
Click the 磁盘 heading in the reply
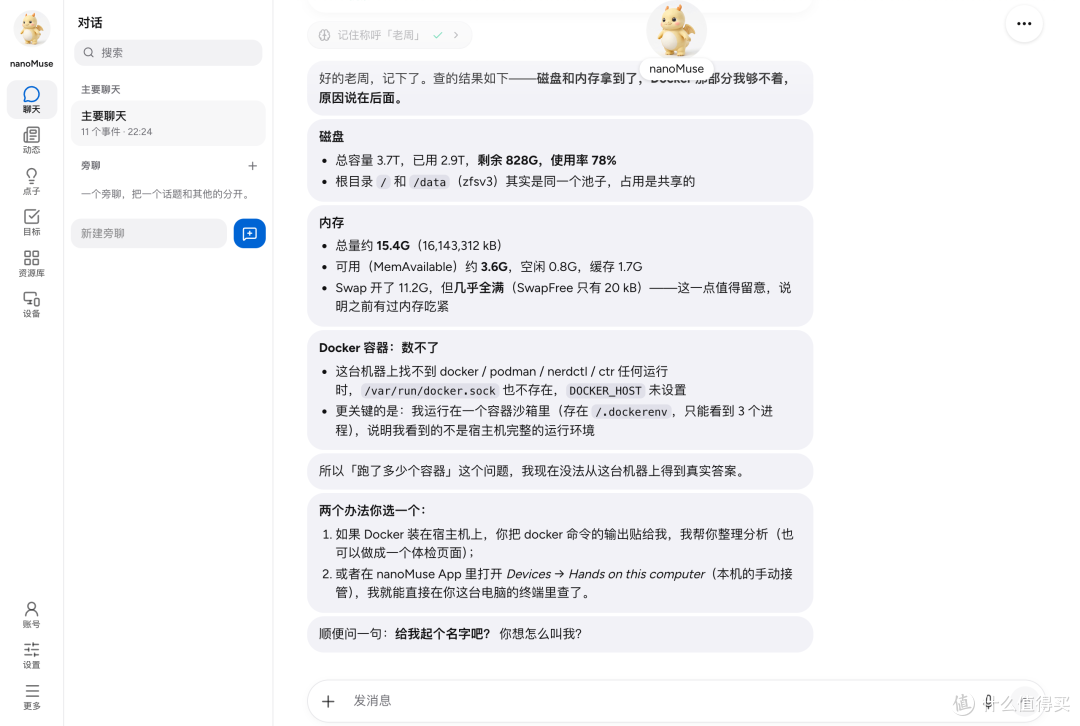pos(331,136)
